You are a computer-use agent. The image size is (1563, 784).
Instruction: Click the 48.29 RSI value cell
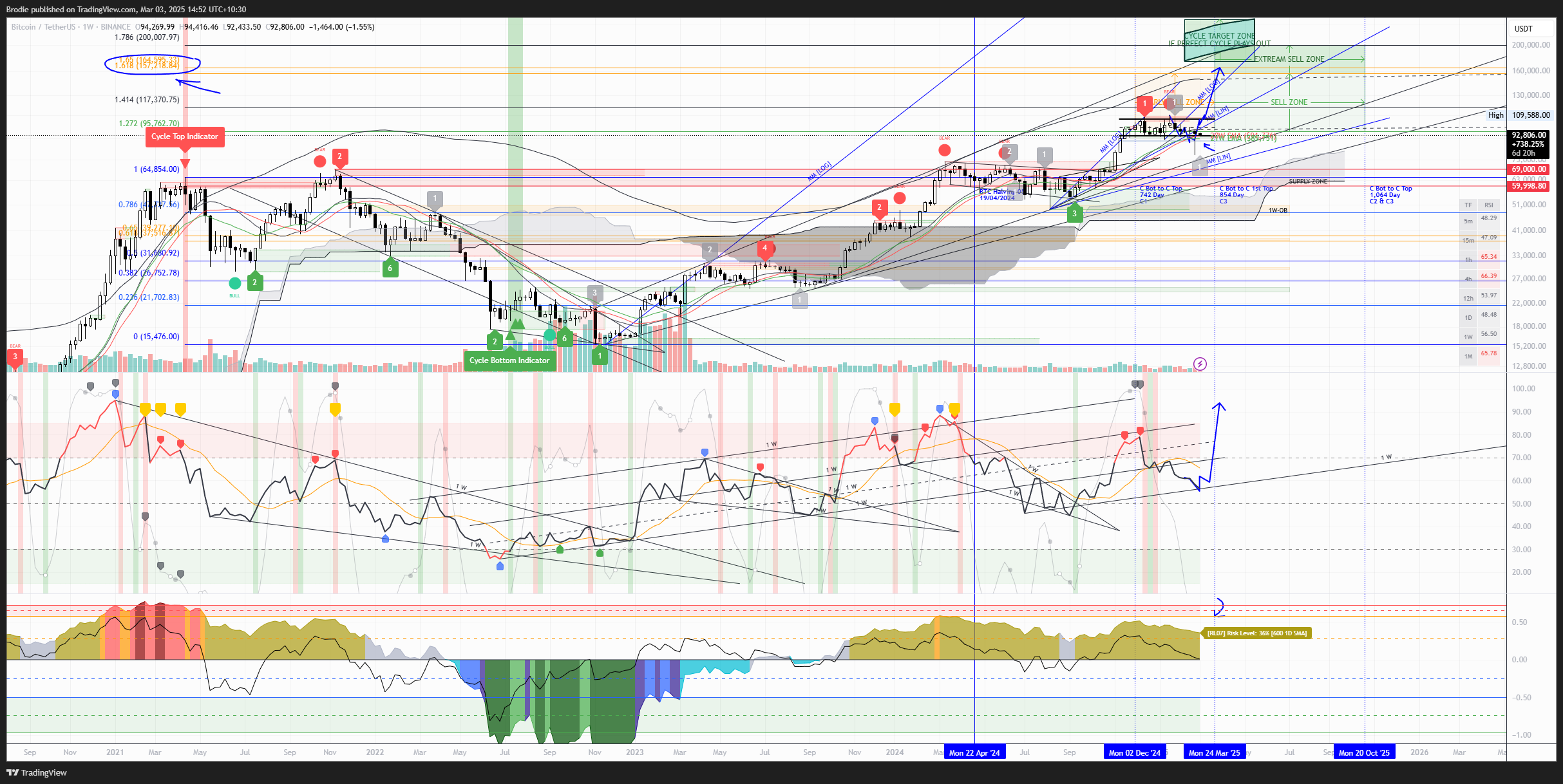(x=1489, y=218)
